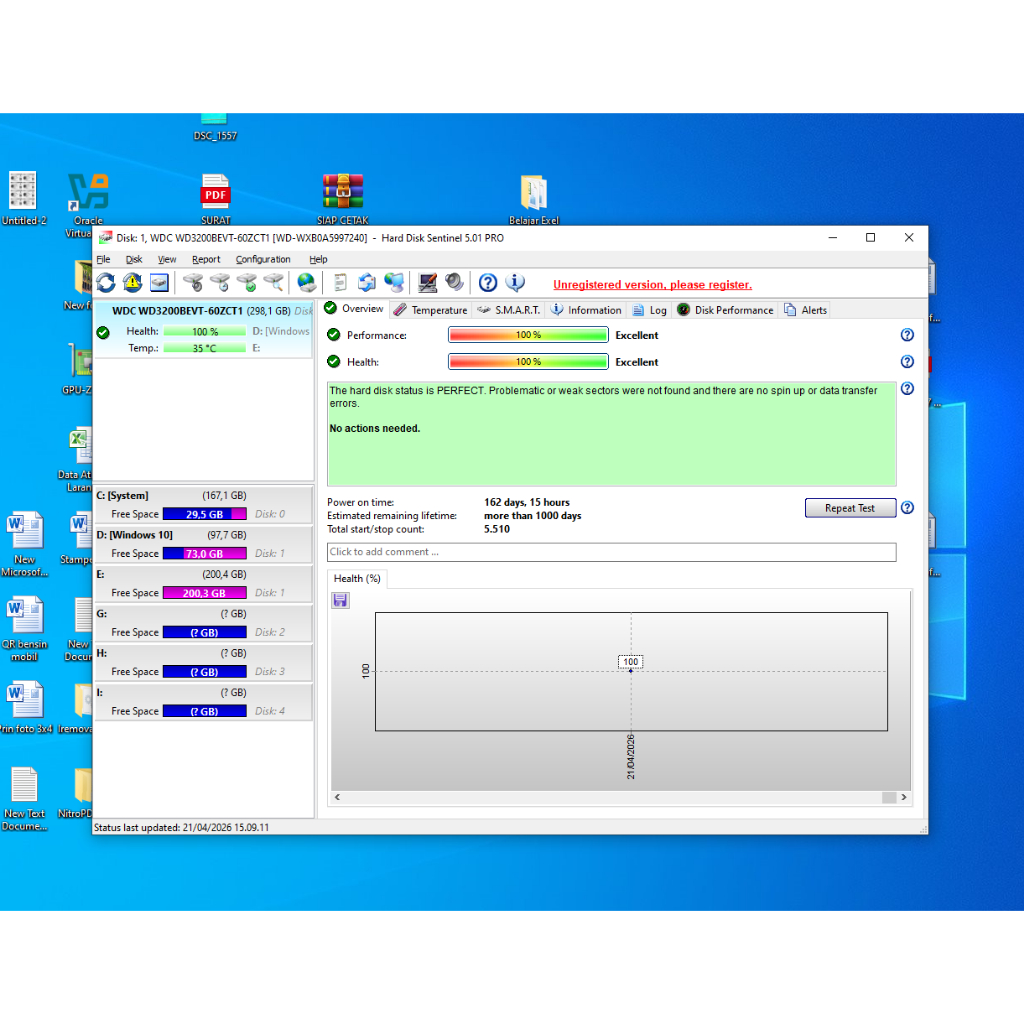This screenshot has height=1024, width=1024.
Task: Click the Unregistered version, please register link
Action: tap(652, 285)
